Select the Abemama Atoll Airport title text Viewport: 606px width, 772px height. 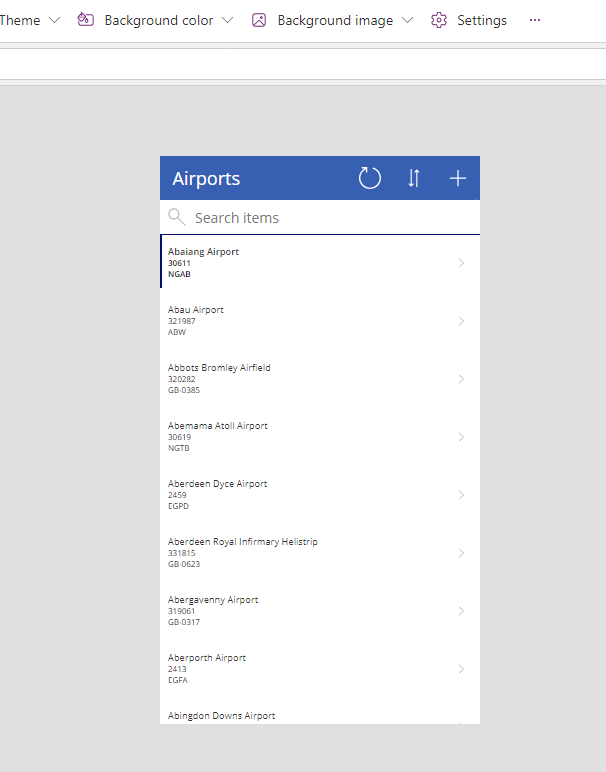(218, 426)
